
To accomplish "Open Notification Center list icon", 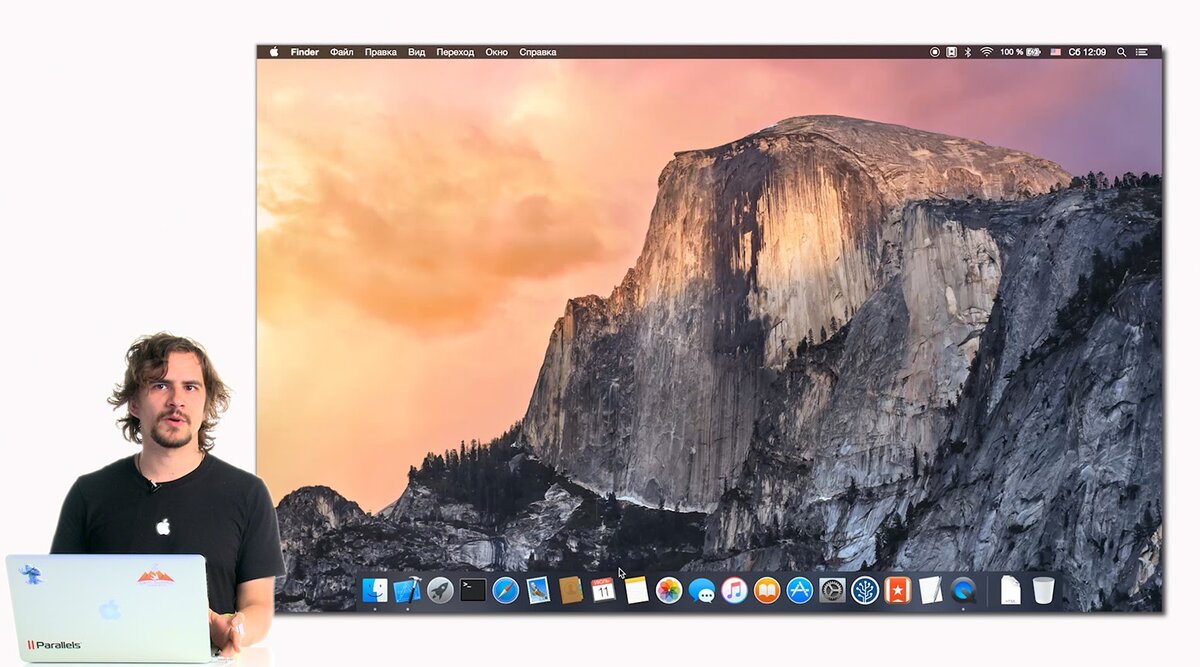I will [1142, 52].
